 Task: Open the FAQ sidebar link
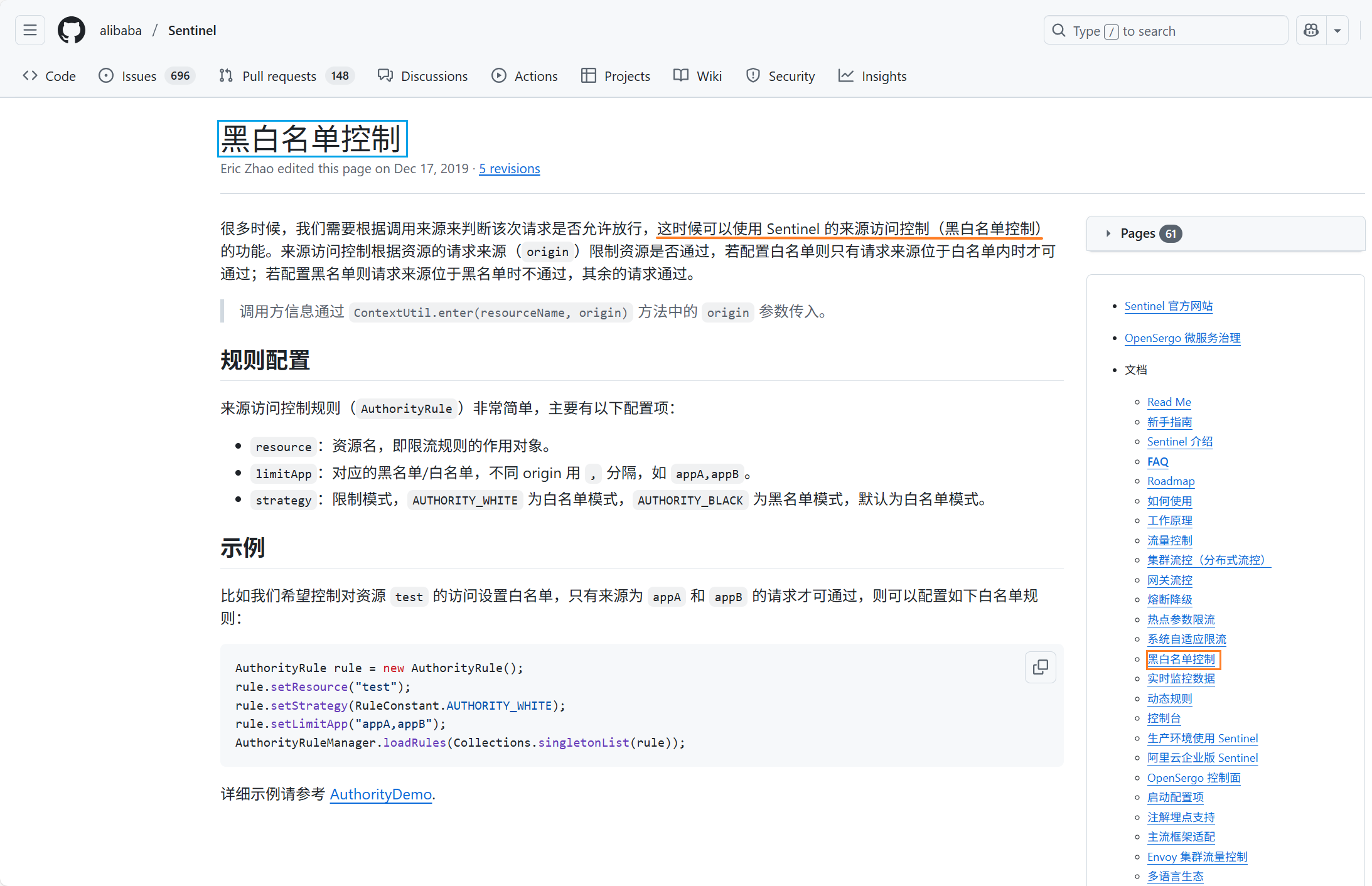click(x=1157, y=462)
